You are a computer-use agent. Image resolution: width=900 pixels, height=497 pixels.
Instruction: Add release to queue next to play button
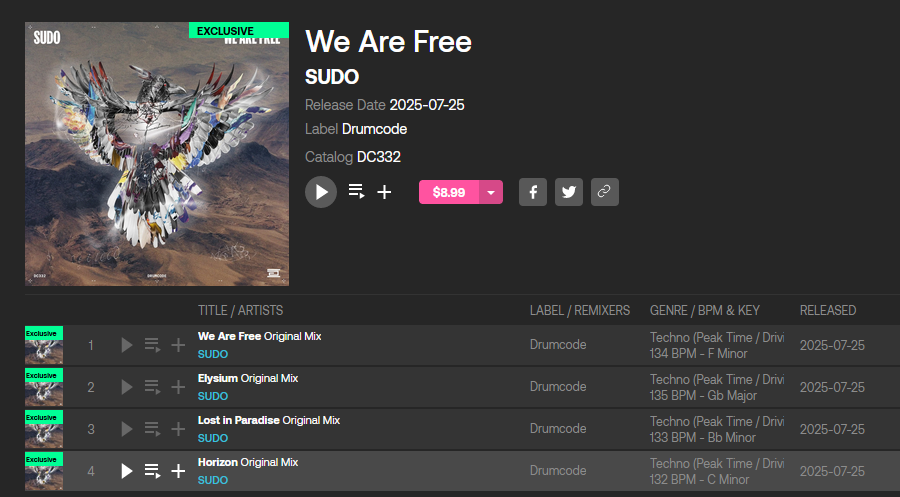pos(356,192)
